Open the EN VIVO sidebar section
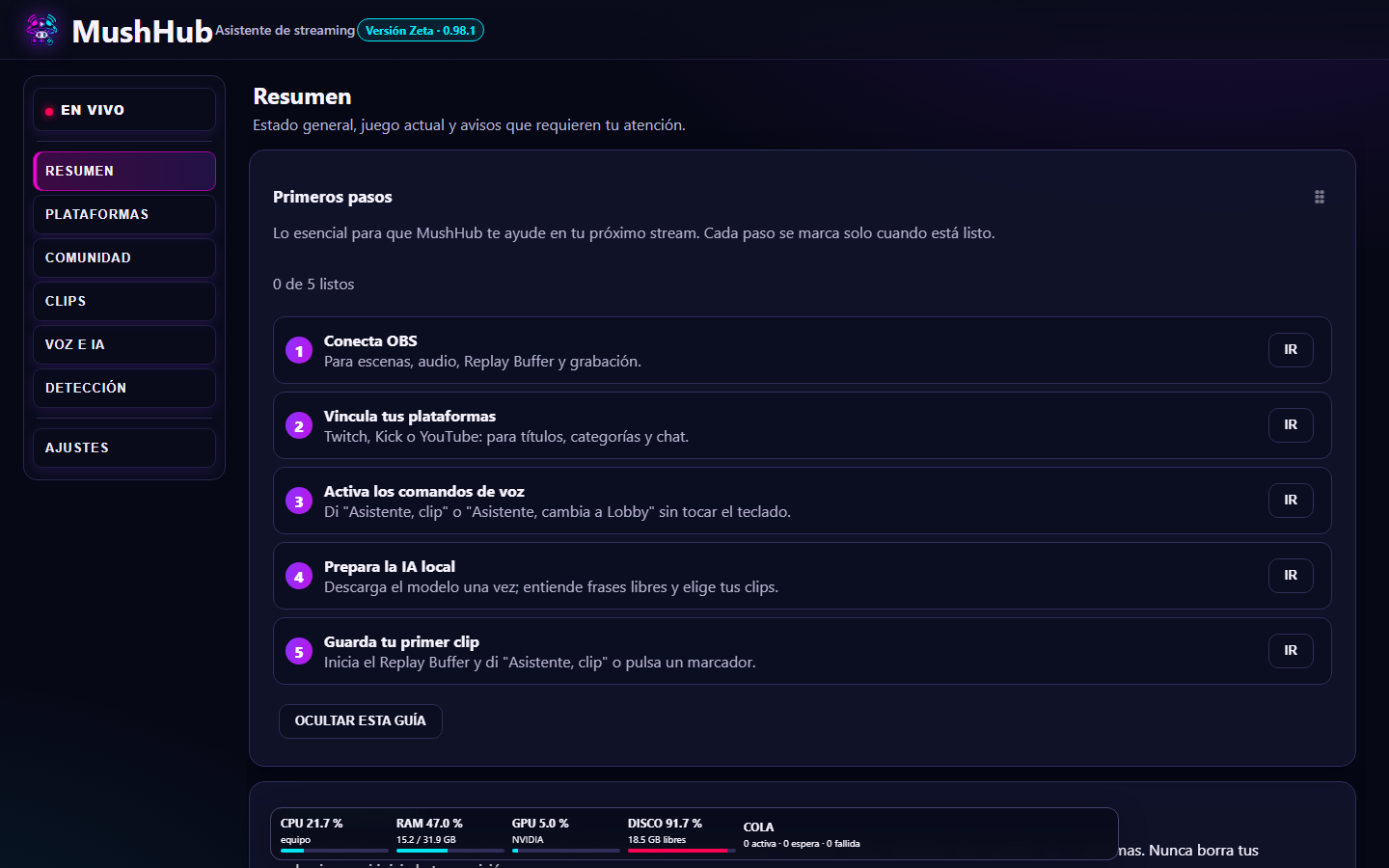Image resolution: width=1389 pixels, height=868 pixels. 124,110
